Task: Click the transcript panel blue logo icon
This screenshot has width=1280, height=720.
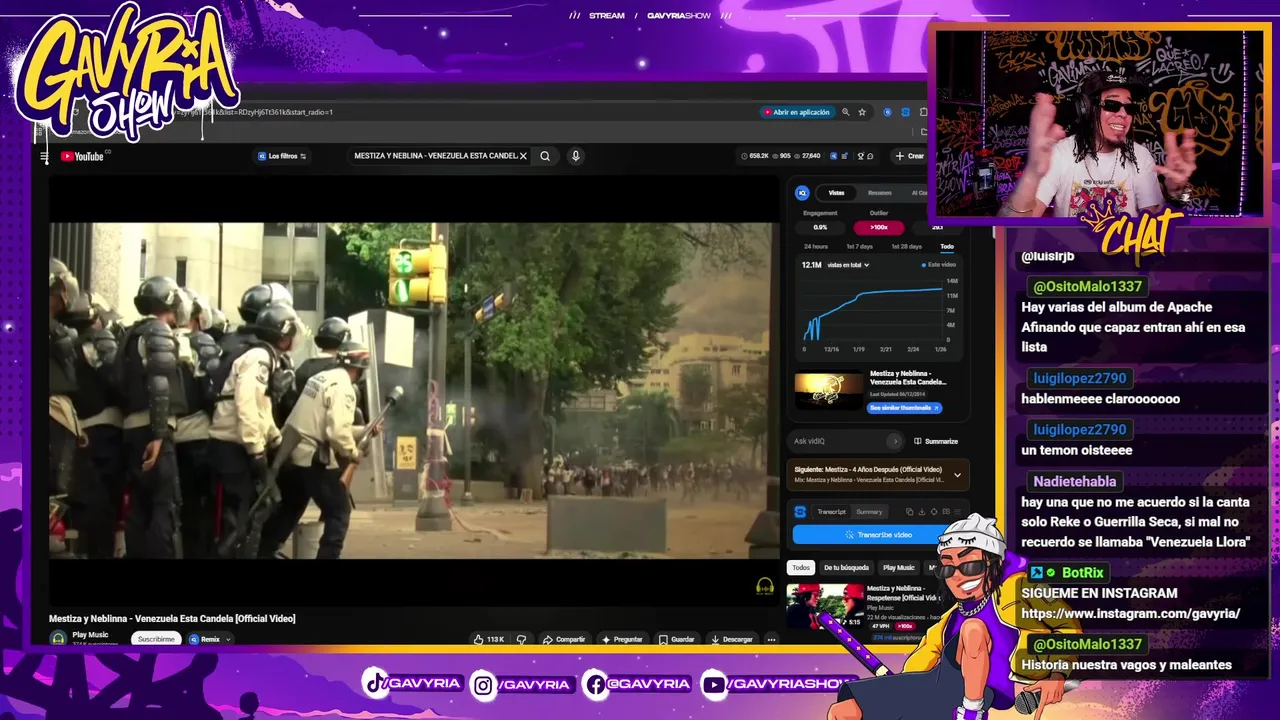Action: [800, 512]
